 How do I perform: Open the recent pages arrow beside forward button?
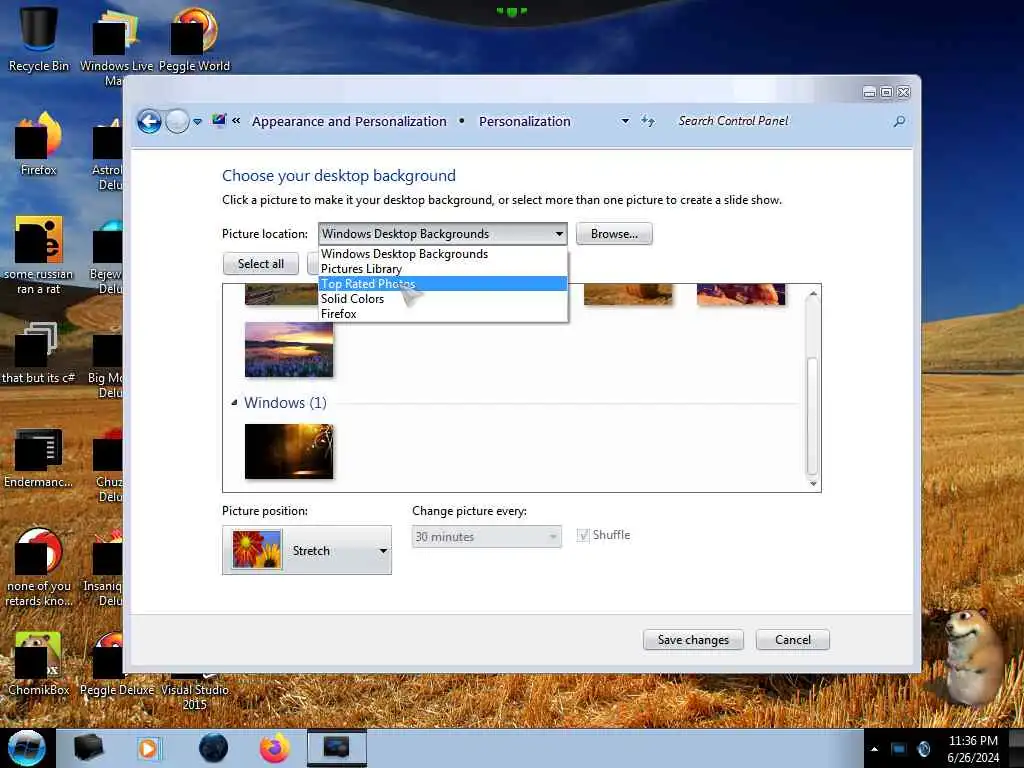(197, 121)
